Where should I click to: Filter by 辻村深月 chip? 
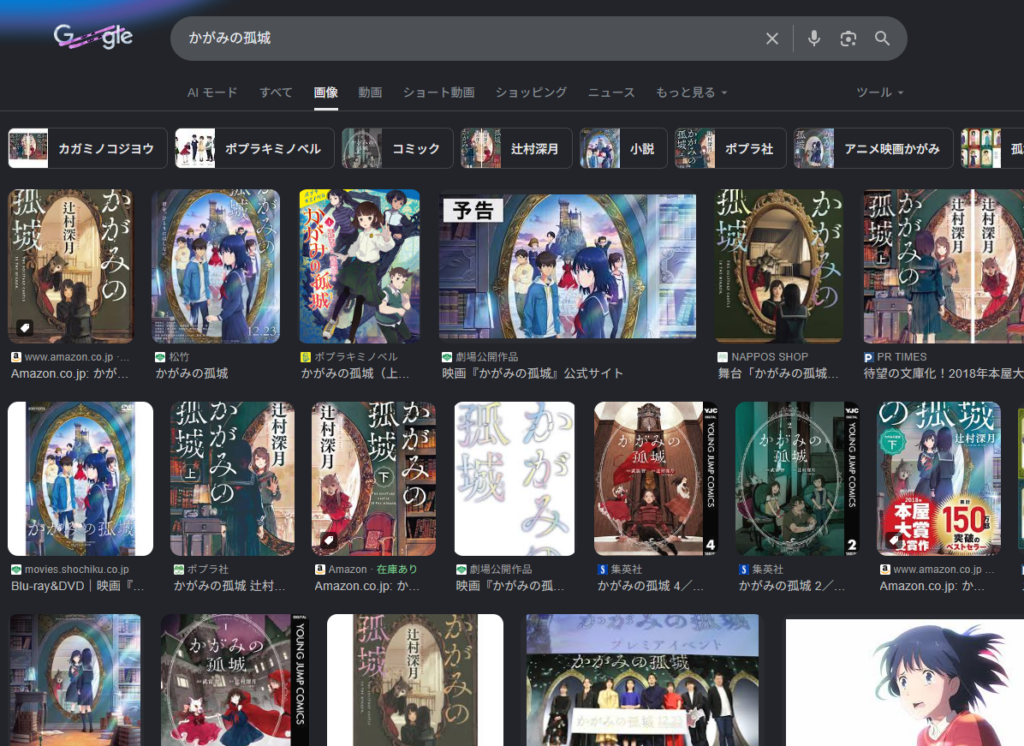[516, 148]
